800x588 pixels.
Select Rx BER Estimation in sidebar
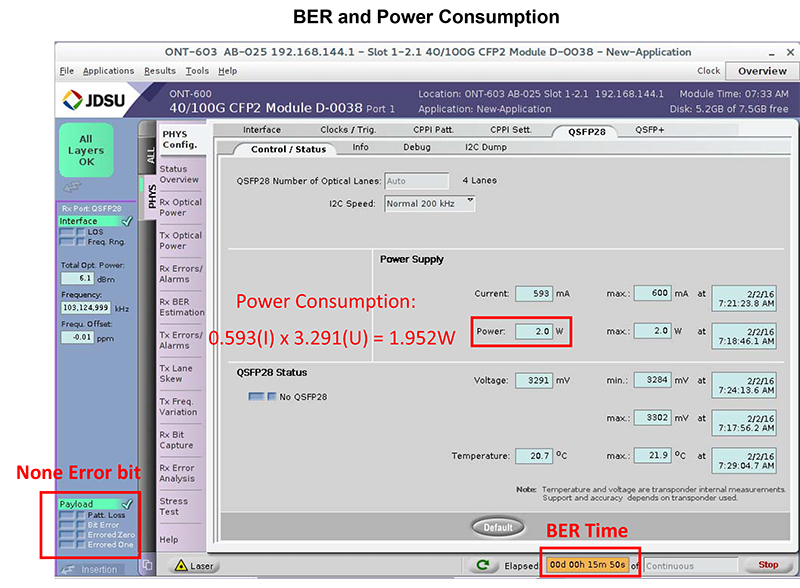(180, 306)
